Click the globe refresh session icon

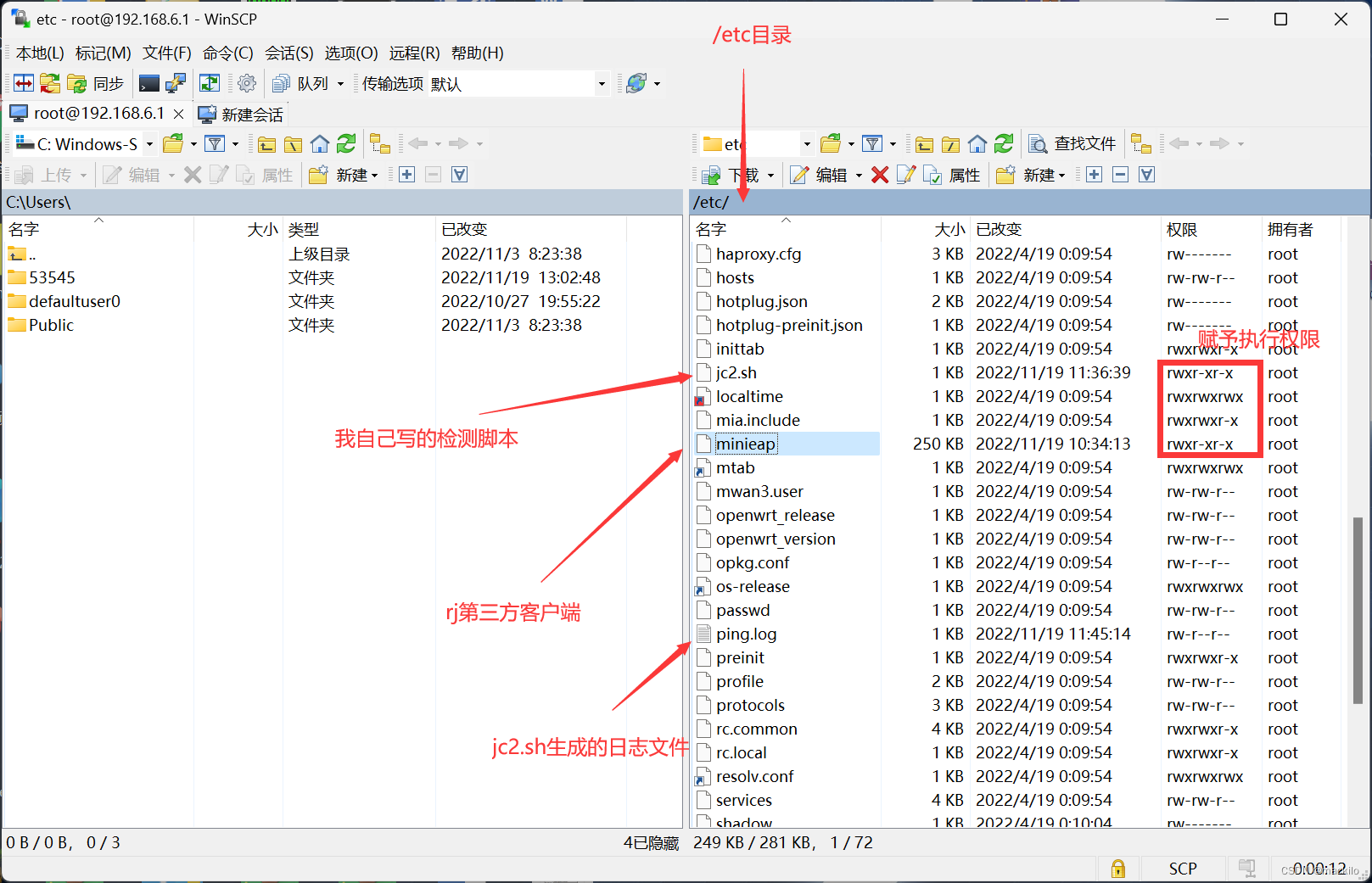(636, 83)
